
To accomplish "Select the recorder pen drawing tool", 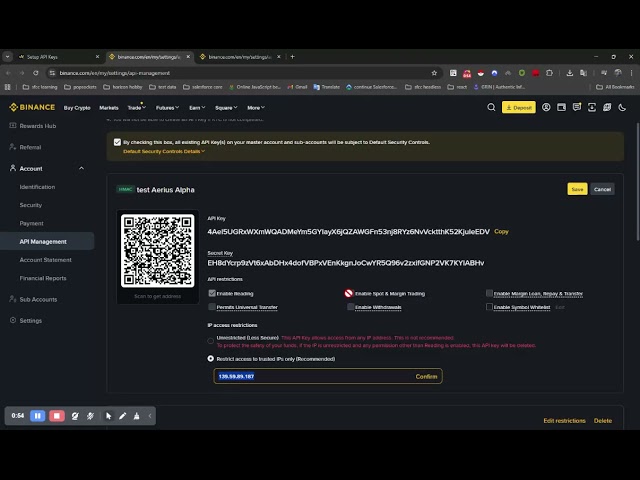I will click(x=122, y=416).
